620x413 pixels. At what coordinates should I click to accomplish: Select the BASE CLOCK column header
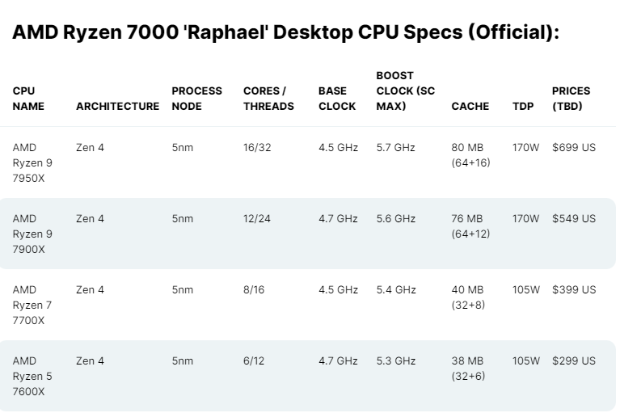pyautogui.click(x=336, y=98)
